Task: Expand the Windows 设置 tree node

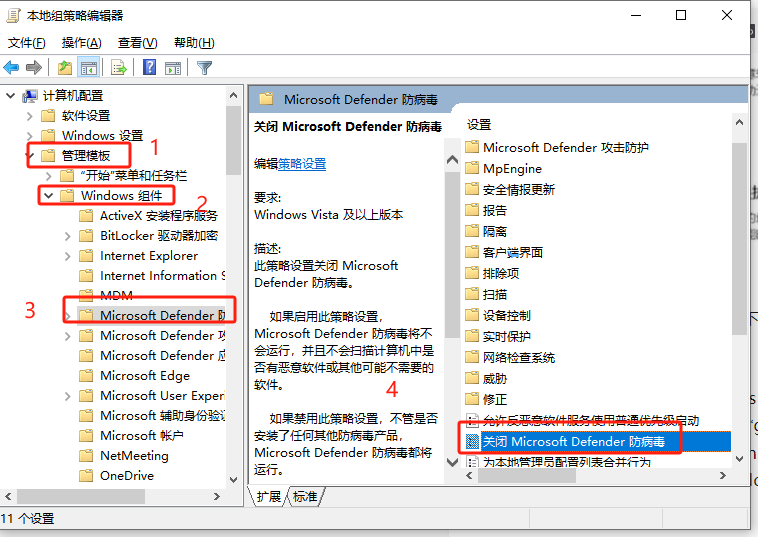Action: 29,136
